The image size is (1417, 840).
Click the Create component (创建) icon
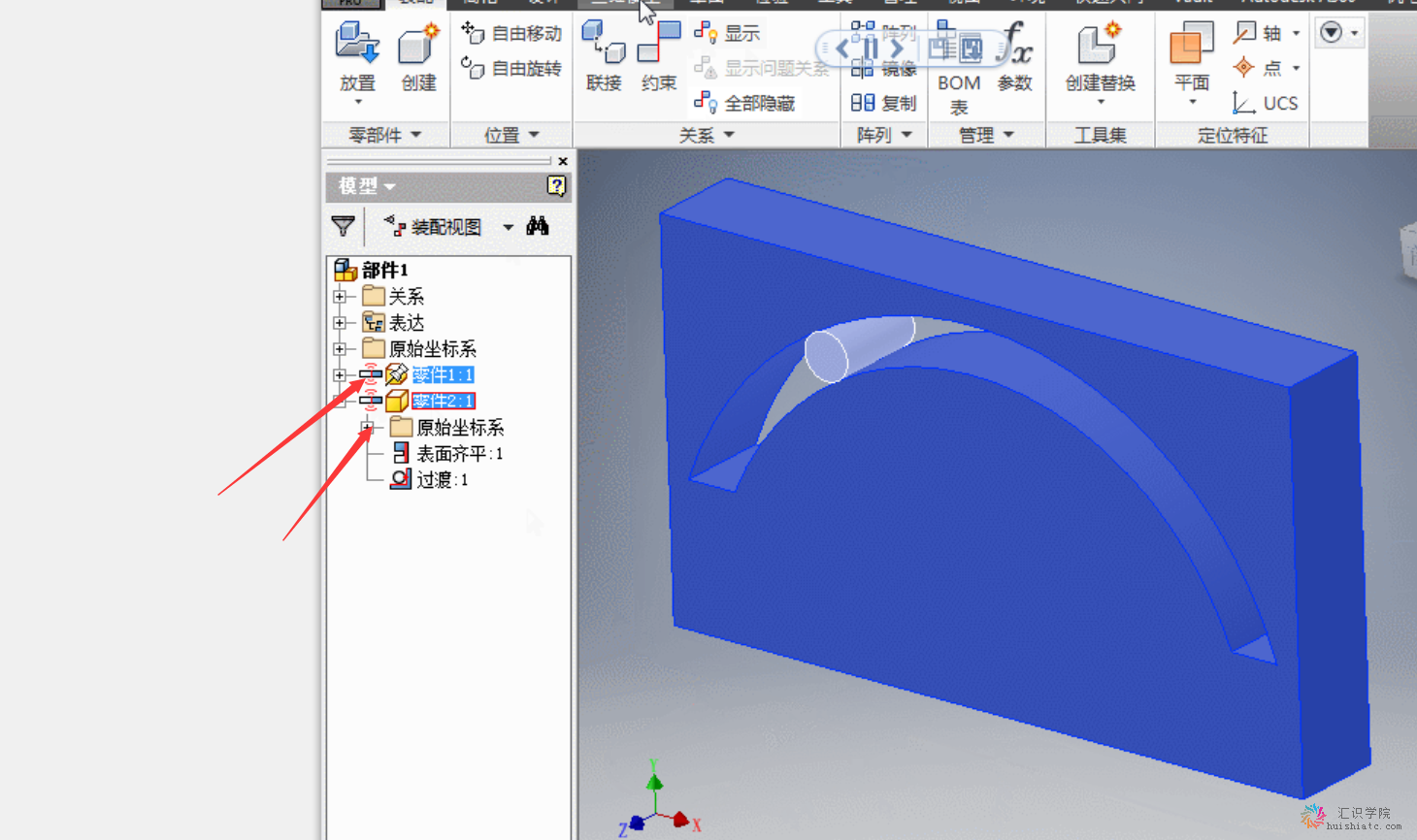418,44
